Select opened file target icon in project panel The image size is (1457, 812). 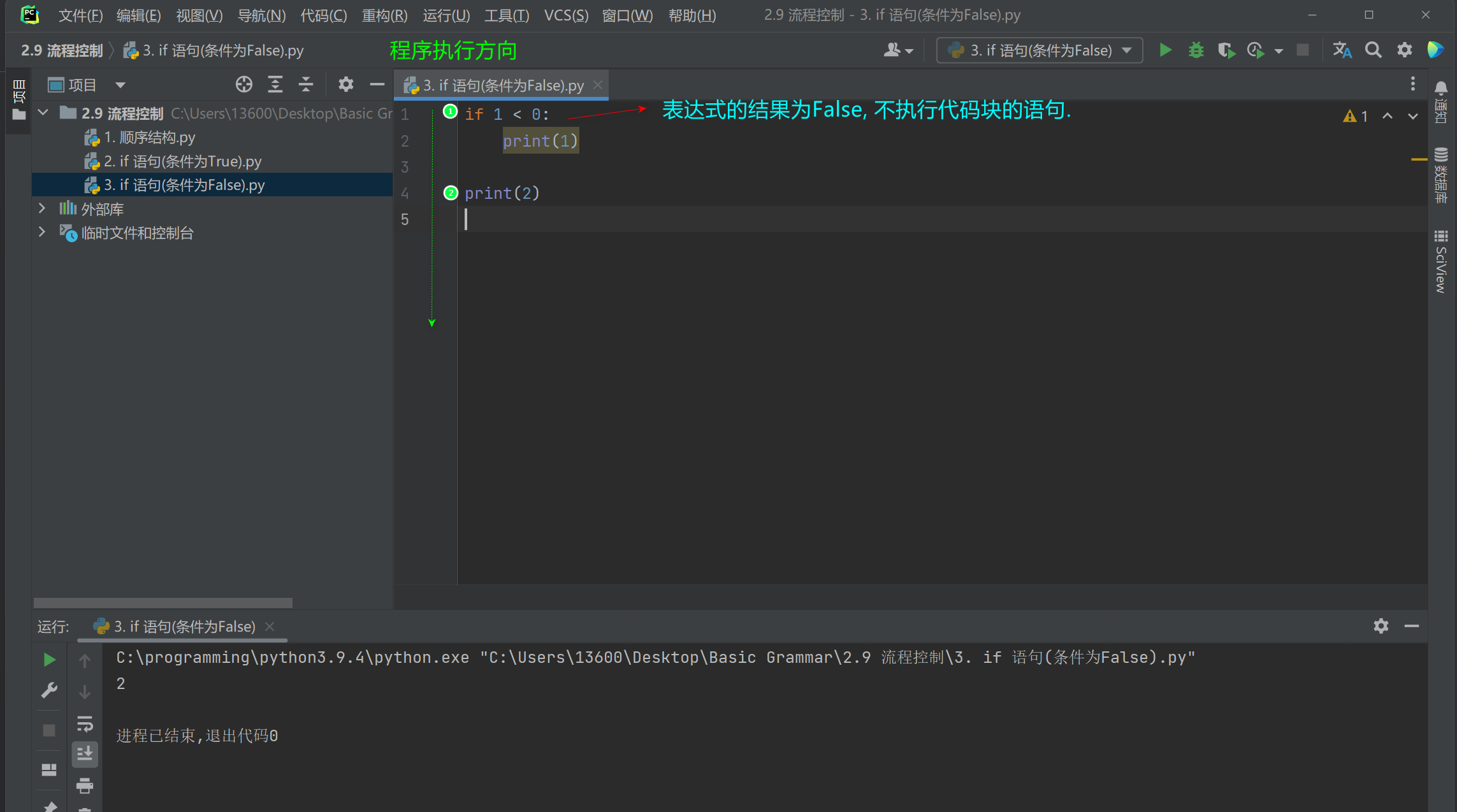pyautogui.click(x=244, y=84)
